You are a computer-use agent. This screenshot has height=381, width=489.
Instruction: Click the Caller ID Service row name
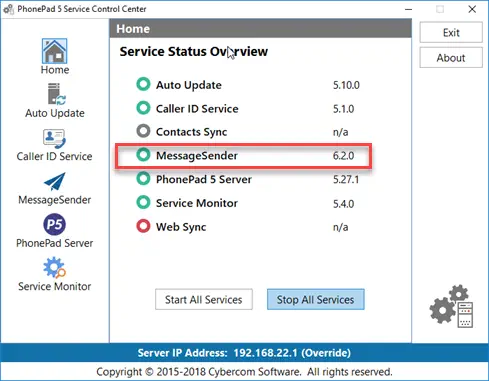tap(197, 109)
